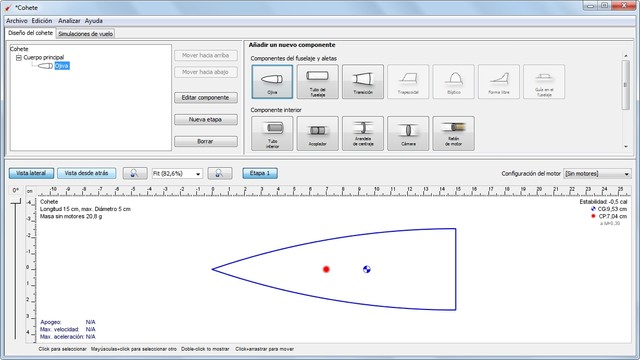This screenshot has height=360, width=640.
Task: Add a Tubo interior component
Action: (x=272, y=133)
